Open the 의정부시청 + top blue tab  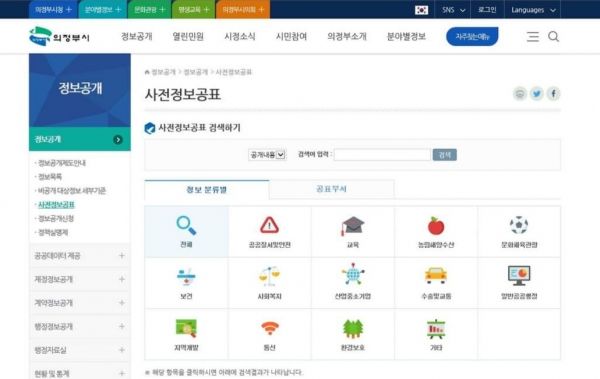pyautogui.click(x=53, y=10)
